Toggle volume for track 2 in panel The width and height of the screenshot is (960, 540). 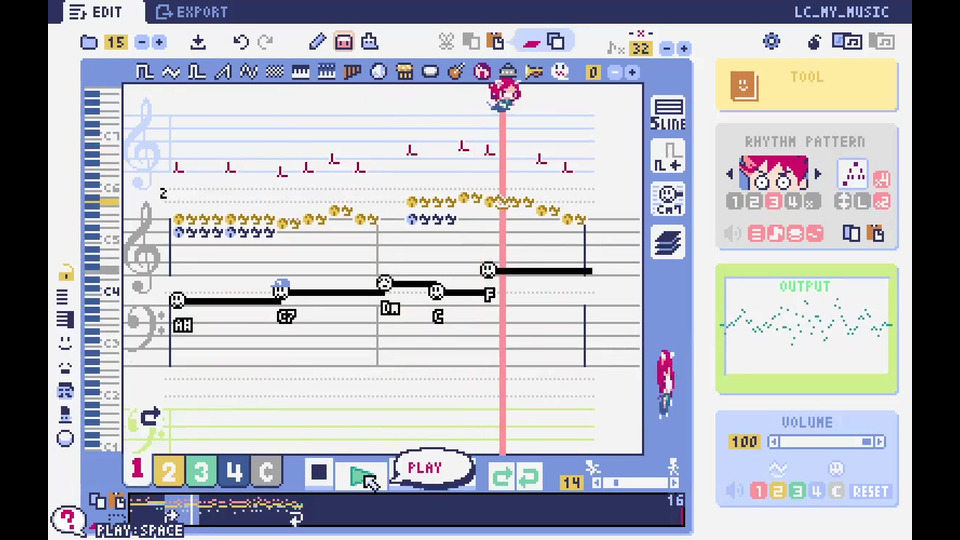[778, 491]
